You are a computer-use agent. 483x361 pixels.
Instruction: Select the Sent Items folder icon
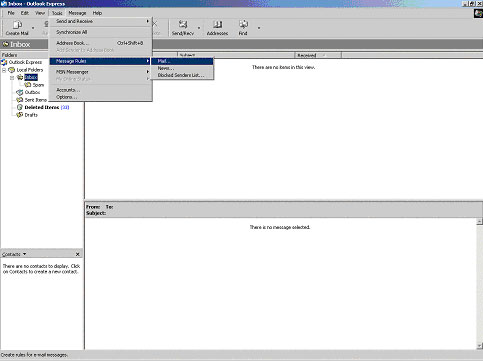[20, 100]
